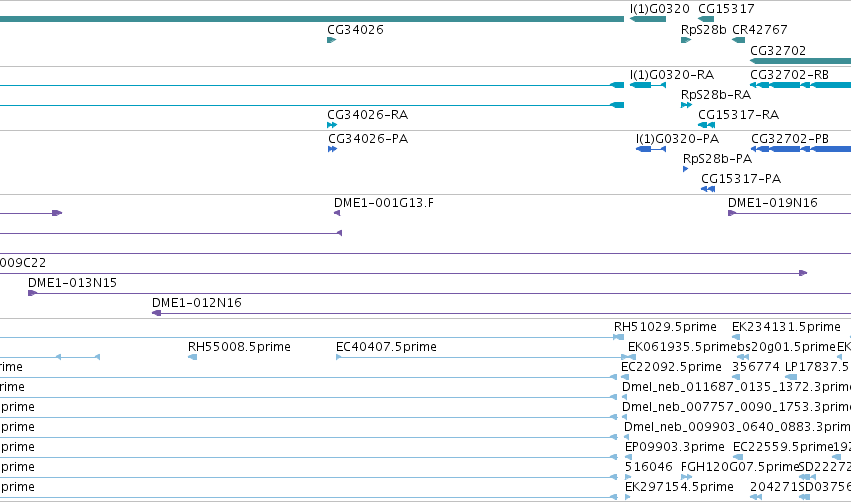The image size is (851, 502).
Task: Select the EC22092.5prime EST label
Action: pyautogui.click(x=671, y=367)
